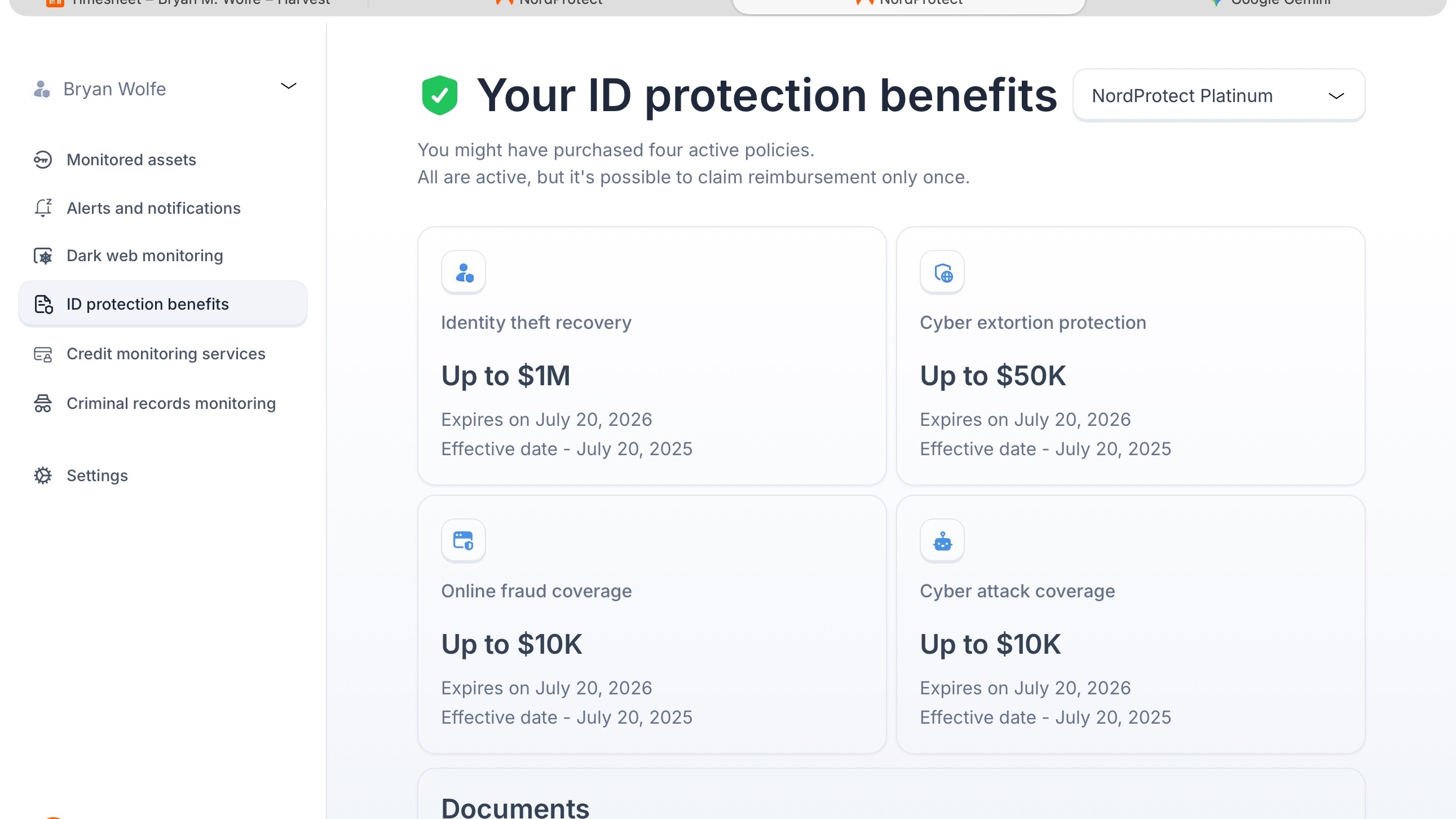Click the Bryan Wolfe account name
Viewport: 1456px width, 819px height.
(114, 89)
